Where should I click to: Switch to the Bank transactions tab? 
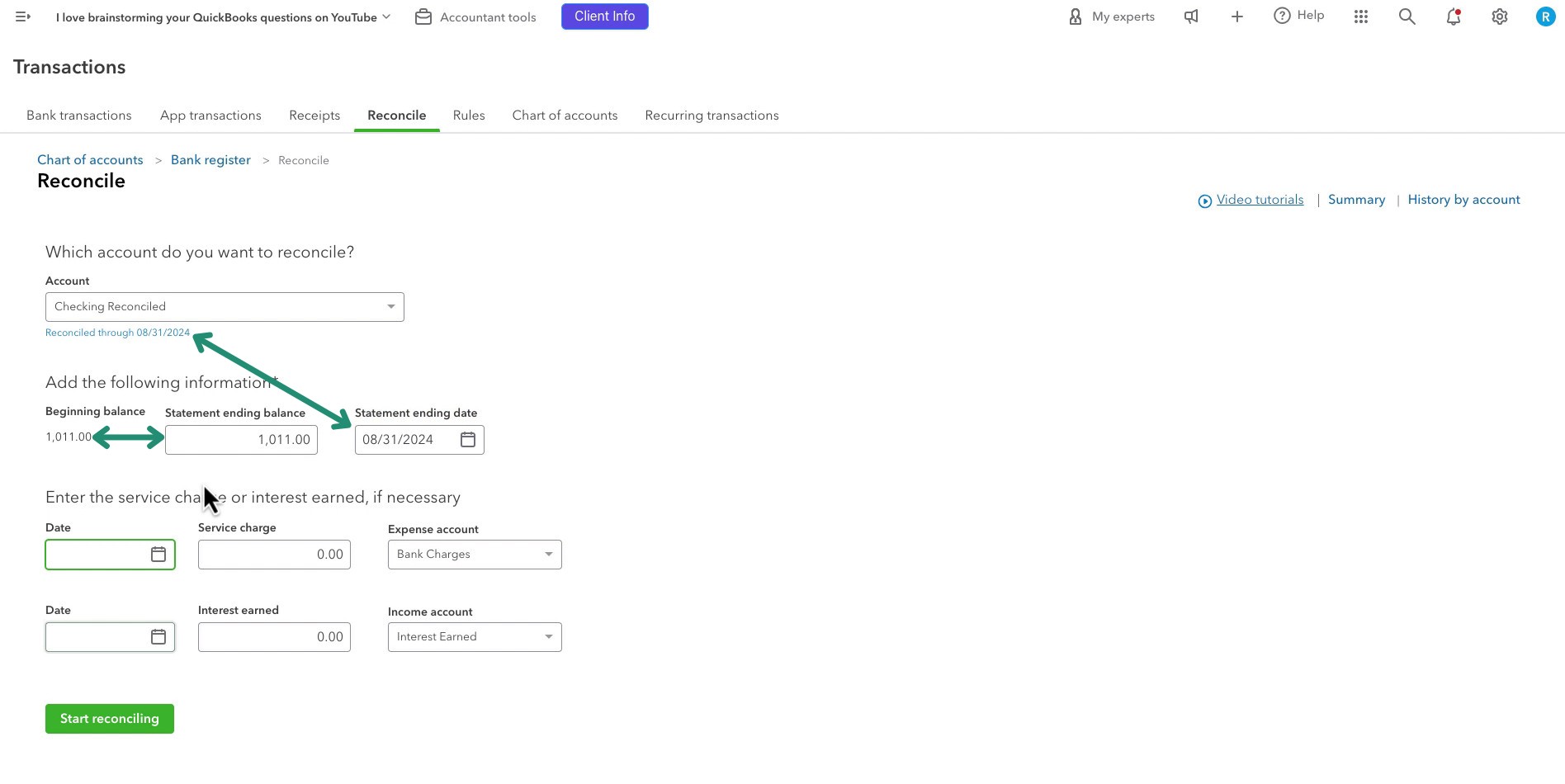(x=79, y=116)
